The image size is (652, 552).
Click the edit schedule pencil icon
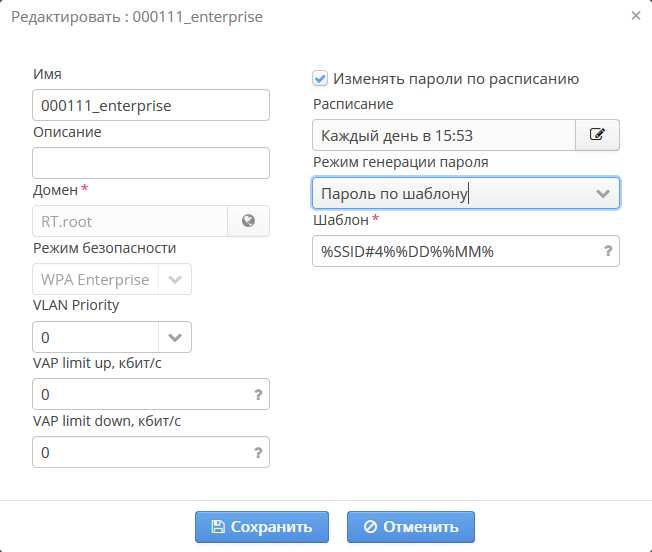598,135
